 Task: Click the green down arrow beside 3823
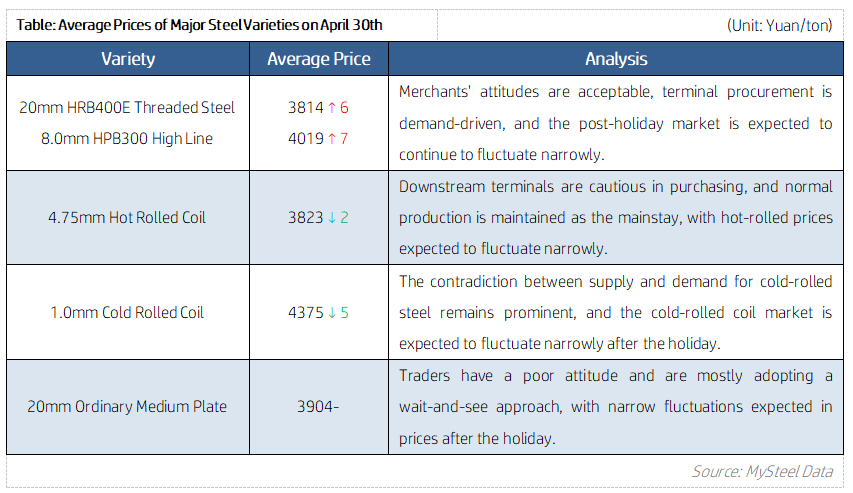[x=331, y=217]
